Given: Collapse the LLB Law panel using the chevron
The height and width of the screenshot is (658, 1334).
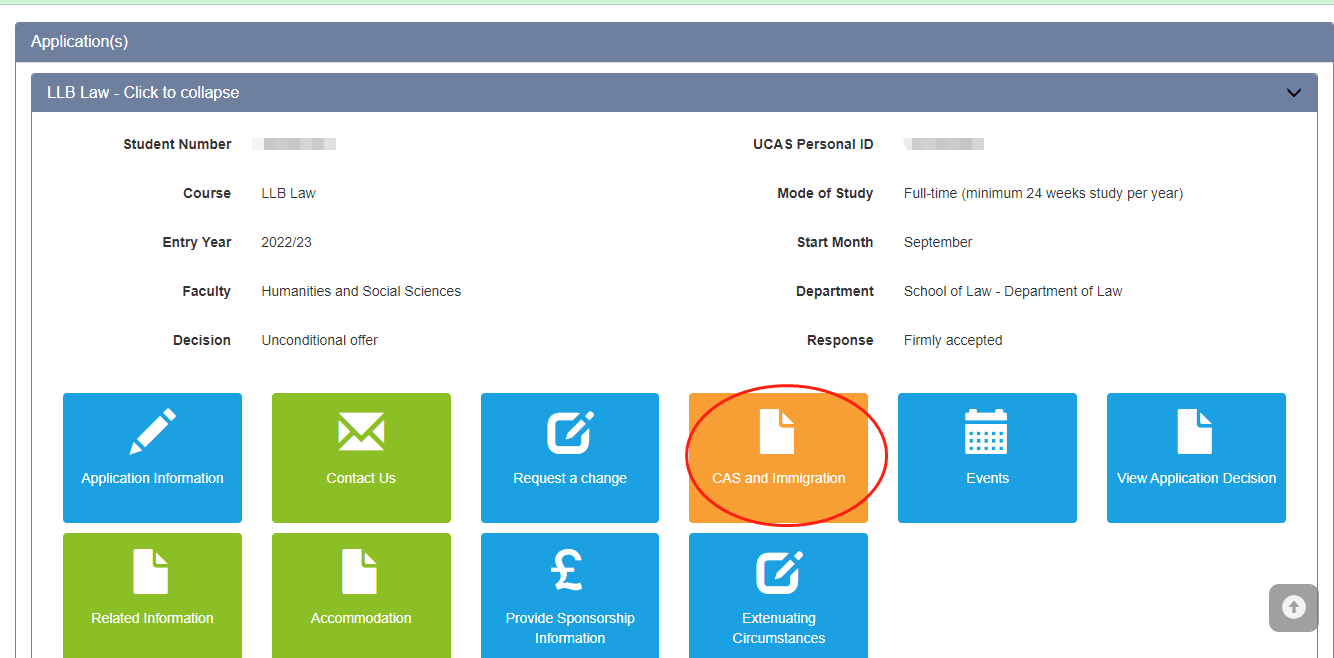Looking at the screenshot, I should click(1294, 93).
